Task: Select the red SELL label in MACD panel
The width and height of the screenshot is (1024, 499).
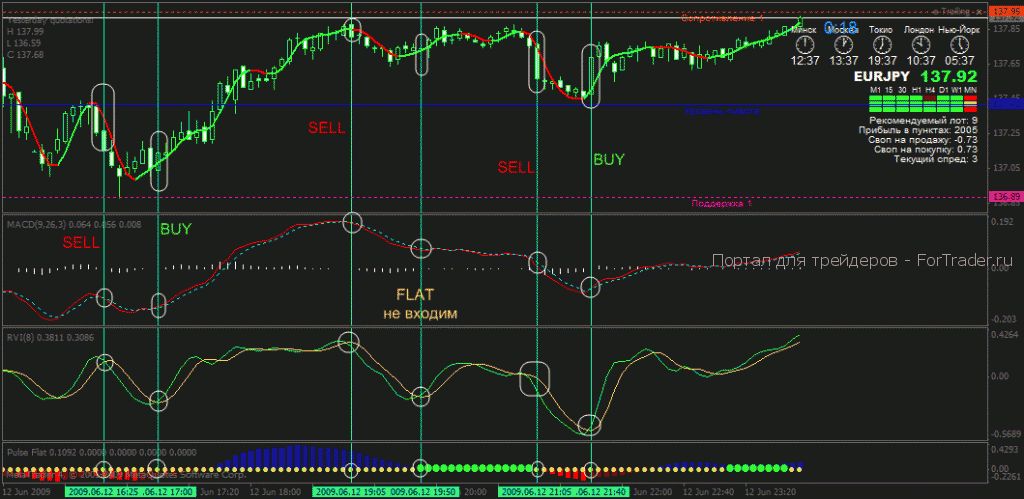Action: pos(82,243)
